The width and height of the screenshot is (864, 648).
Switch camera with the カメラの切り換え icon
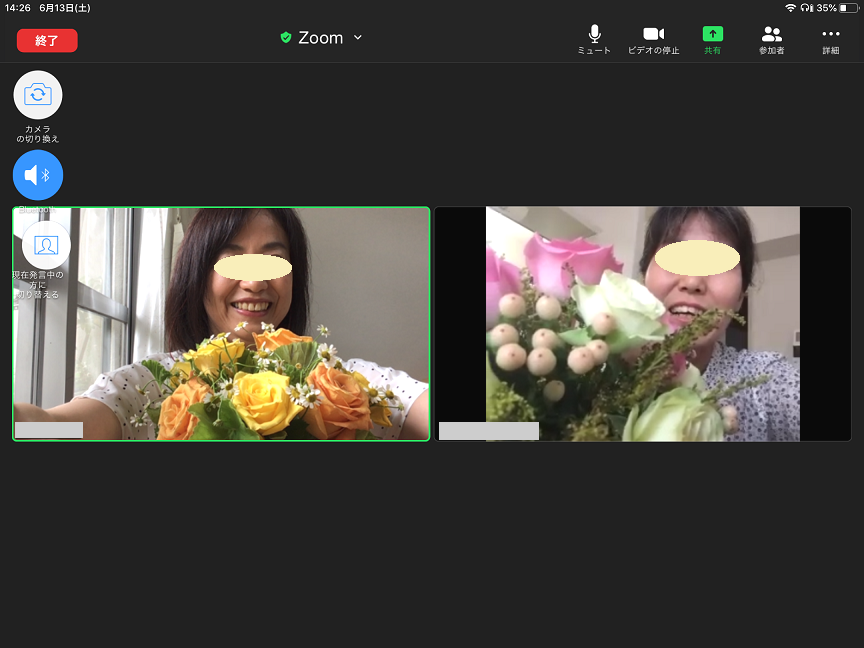pyautogui.click(x=38, y=95)
